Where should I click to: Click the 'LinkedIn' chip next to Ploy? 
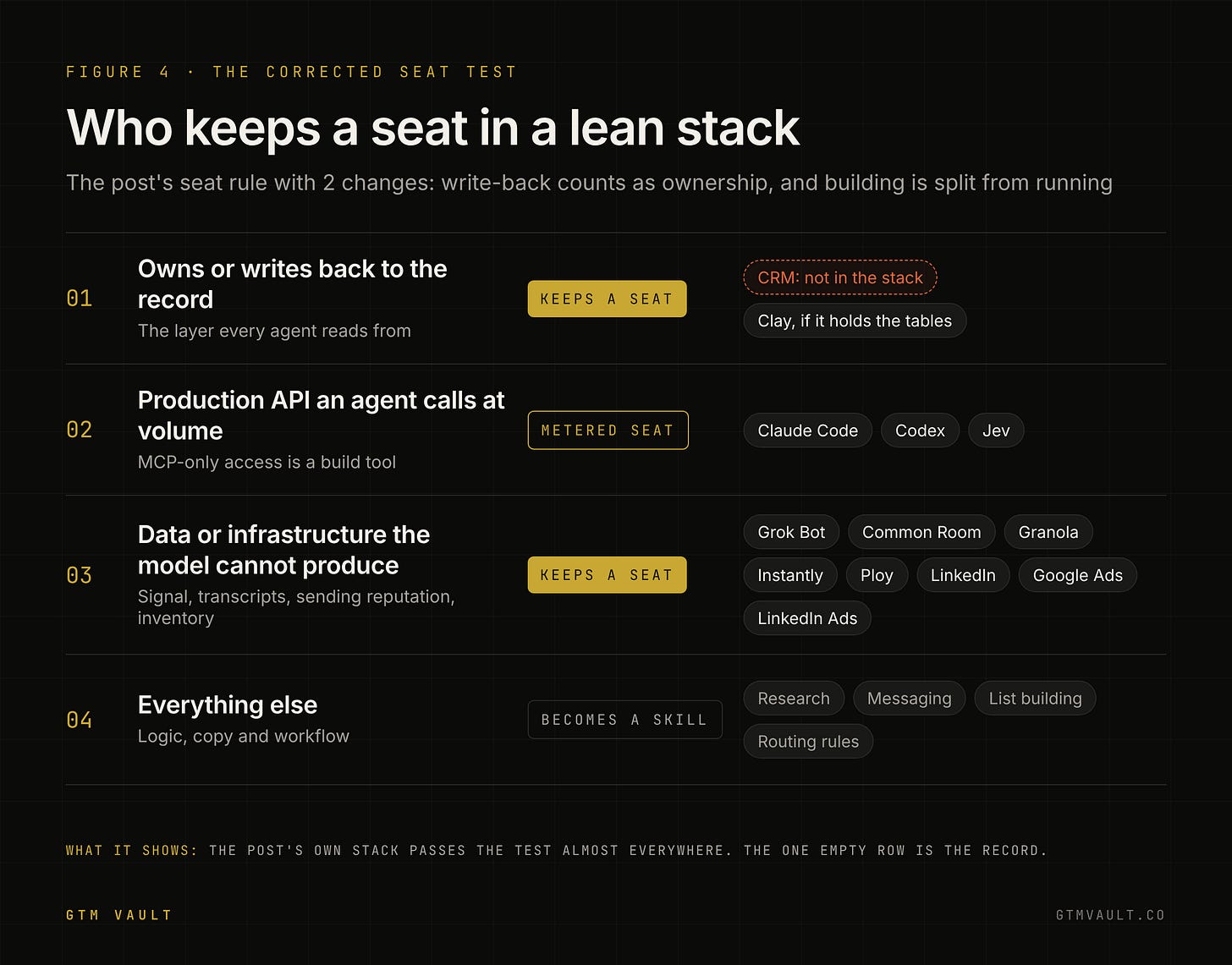tap(963, 575)
